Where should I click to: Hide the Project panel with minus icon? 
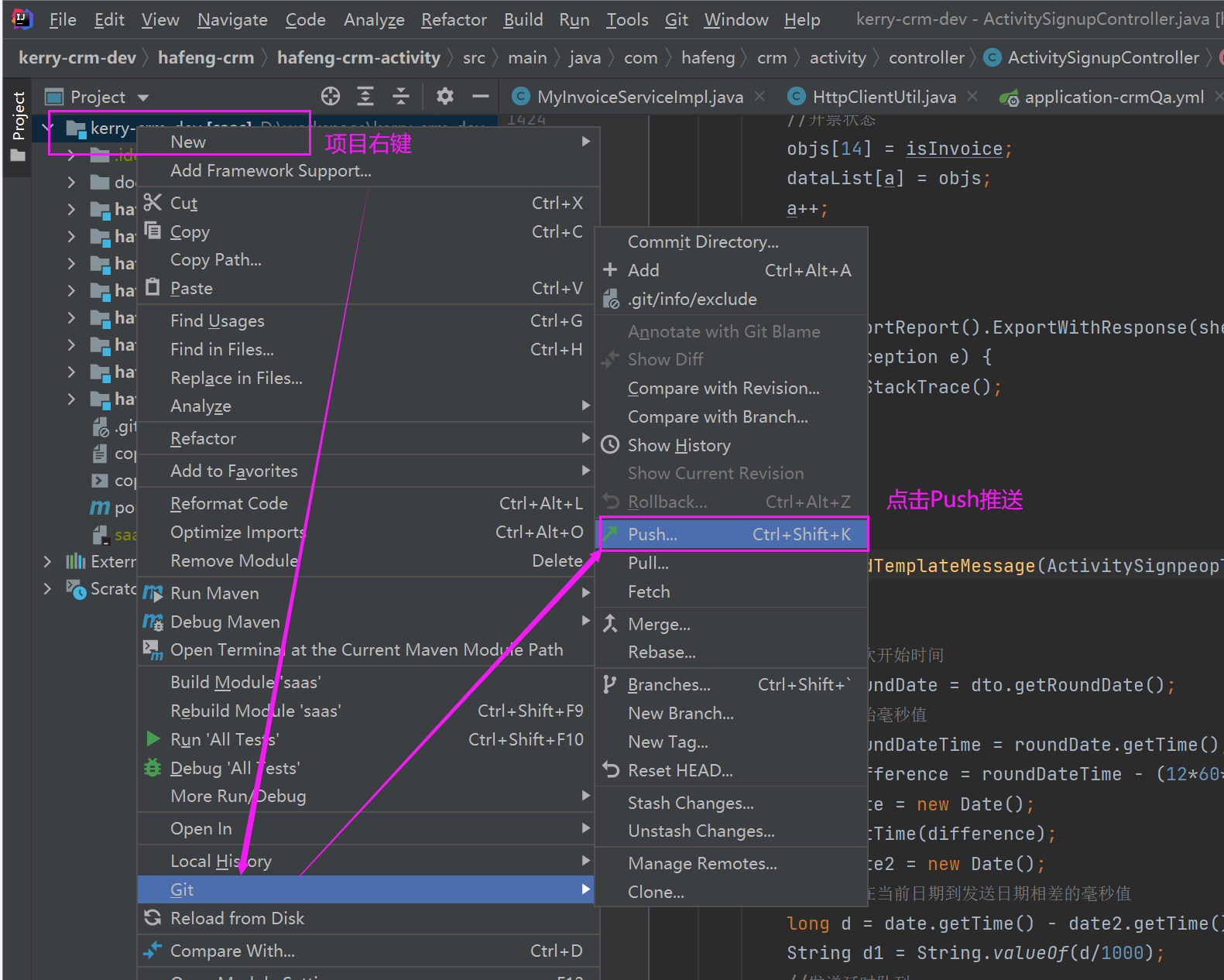click(481, 96)
